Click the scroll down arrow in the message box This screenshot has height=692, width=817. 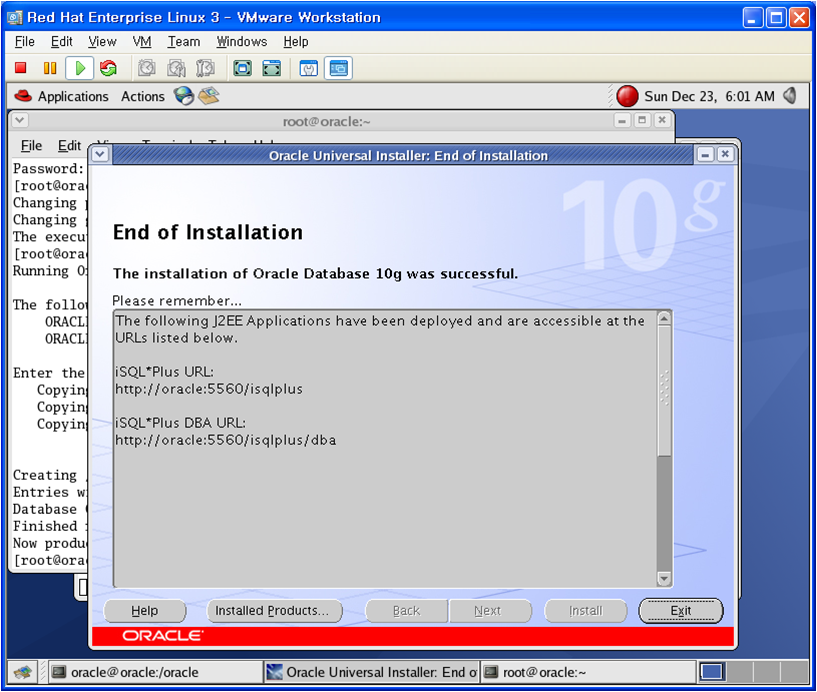click(x=664, y=578)
